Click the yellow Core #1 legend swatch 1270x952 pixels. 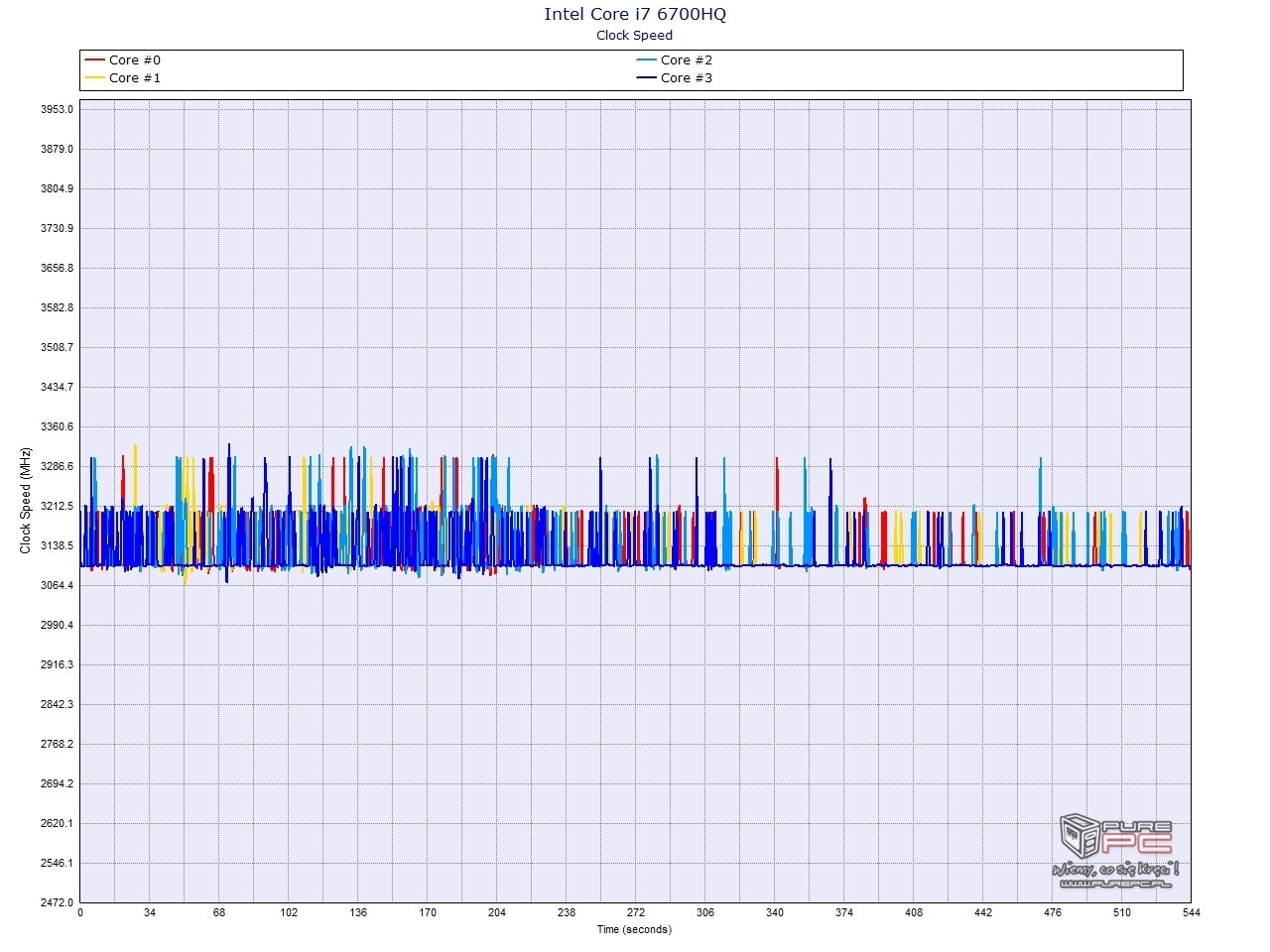[x=95, y=78]
